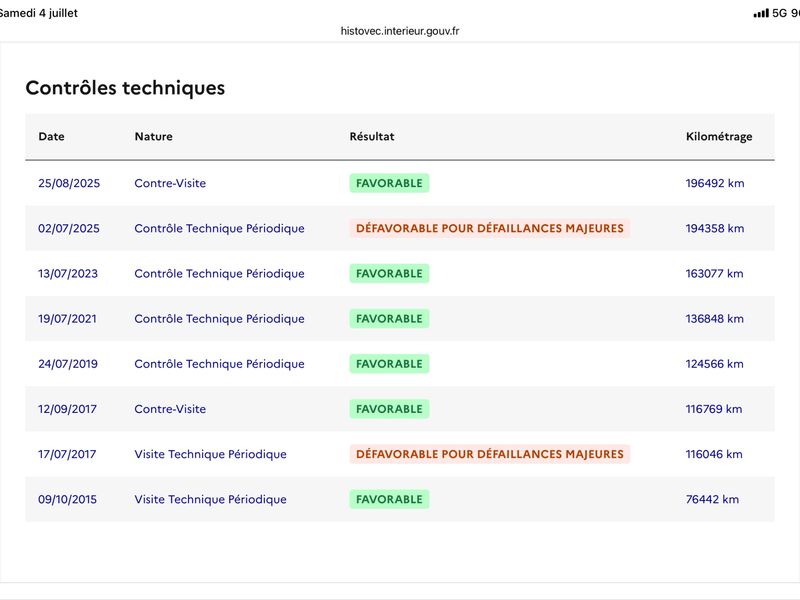Click Visite Technique Périodique dated 09/10/2015
This screenshot has height=600, width=800.
tap(211, 499)
